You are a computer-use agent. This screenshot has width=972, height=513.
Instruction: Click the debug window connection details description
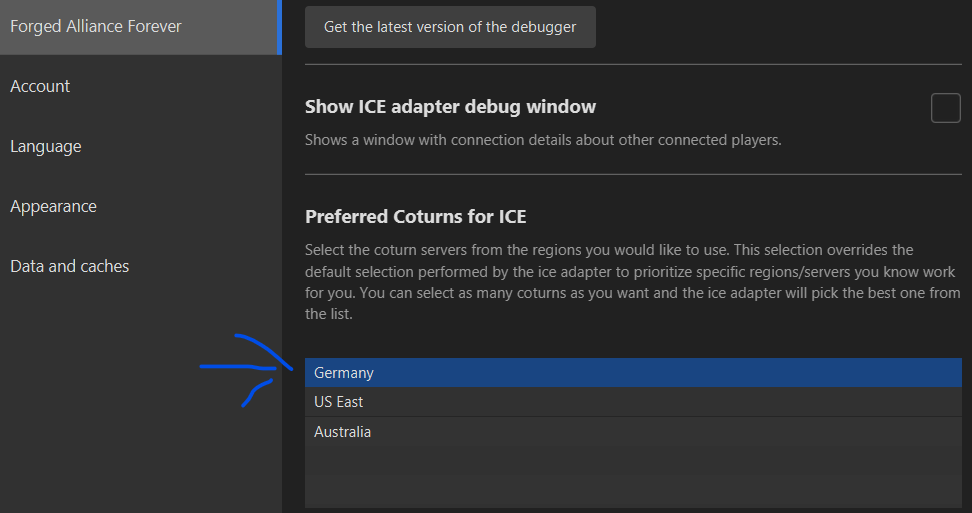[x=543, y=140]
